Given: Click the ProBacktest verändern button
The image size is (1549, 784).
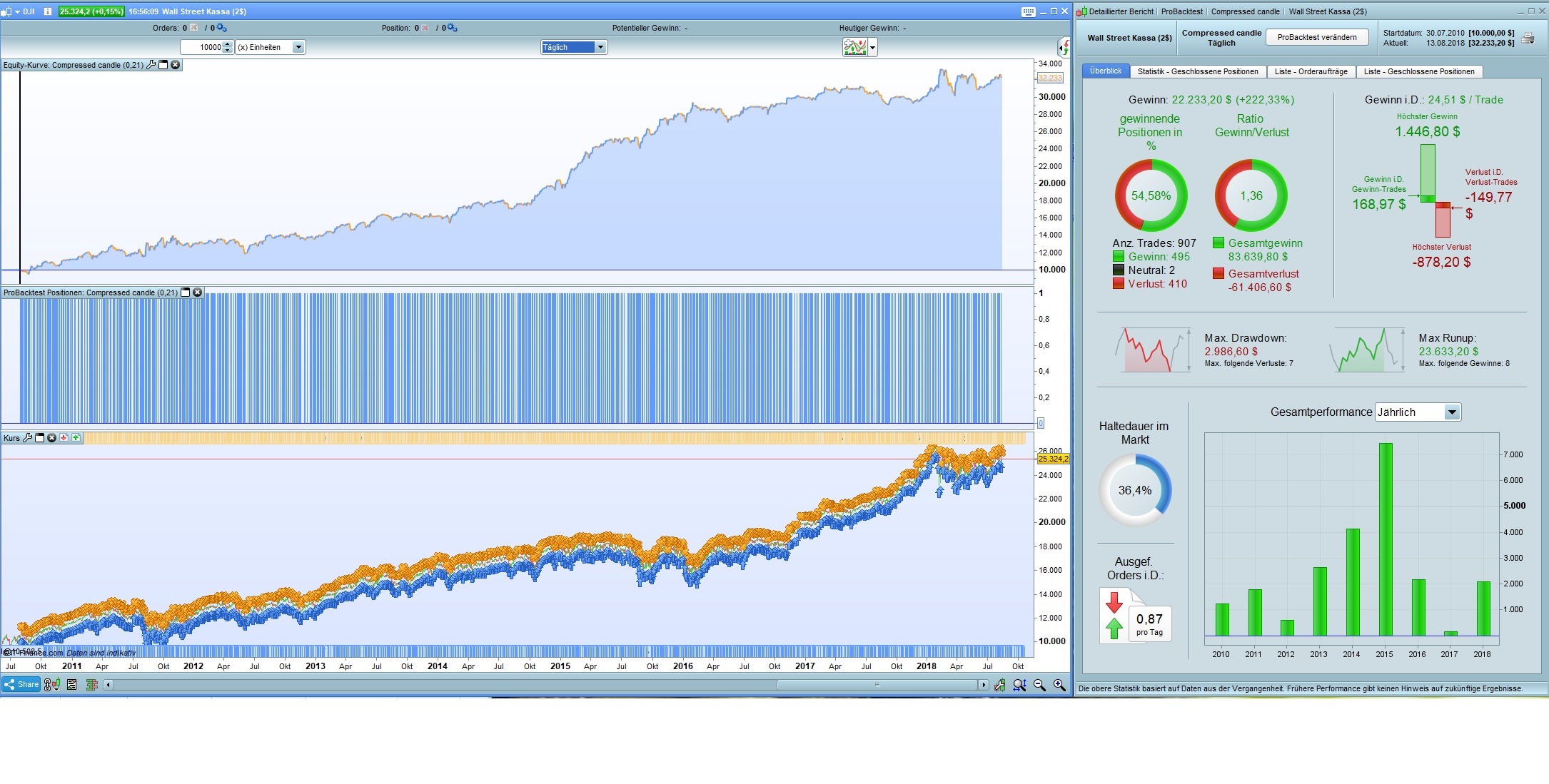Looking at the screenshot, I should pos(1316,37).
